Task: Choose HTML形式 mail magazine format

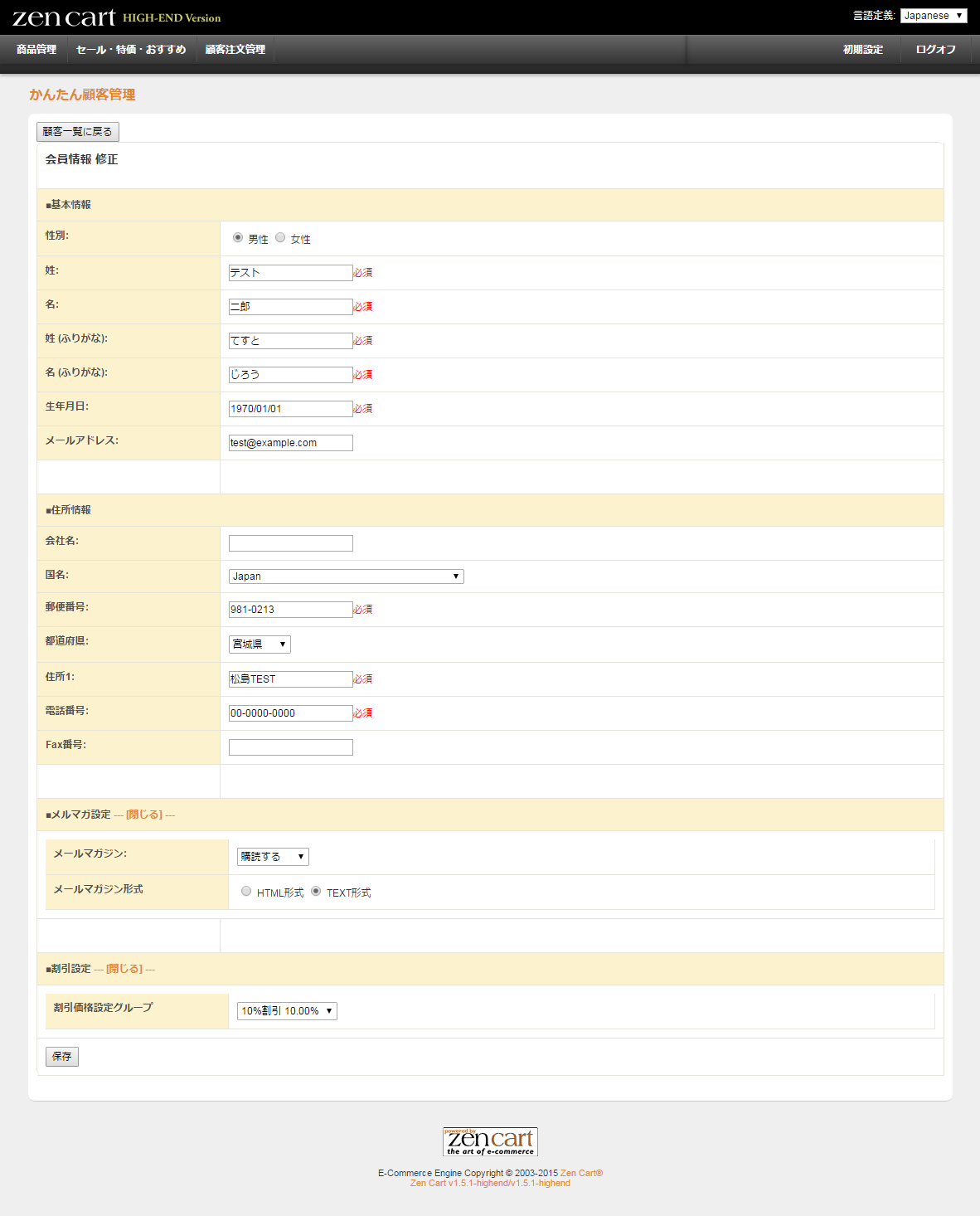Action: 246,892
